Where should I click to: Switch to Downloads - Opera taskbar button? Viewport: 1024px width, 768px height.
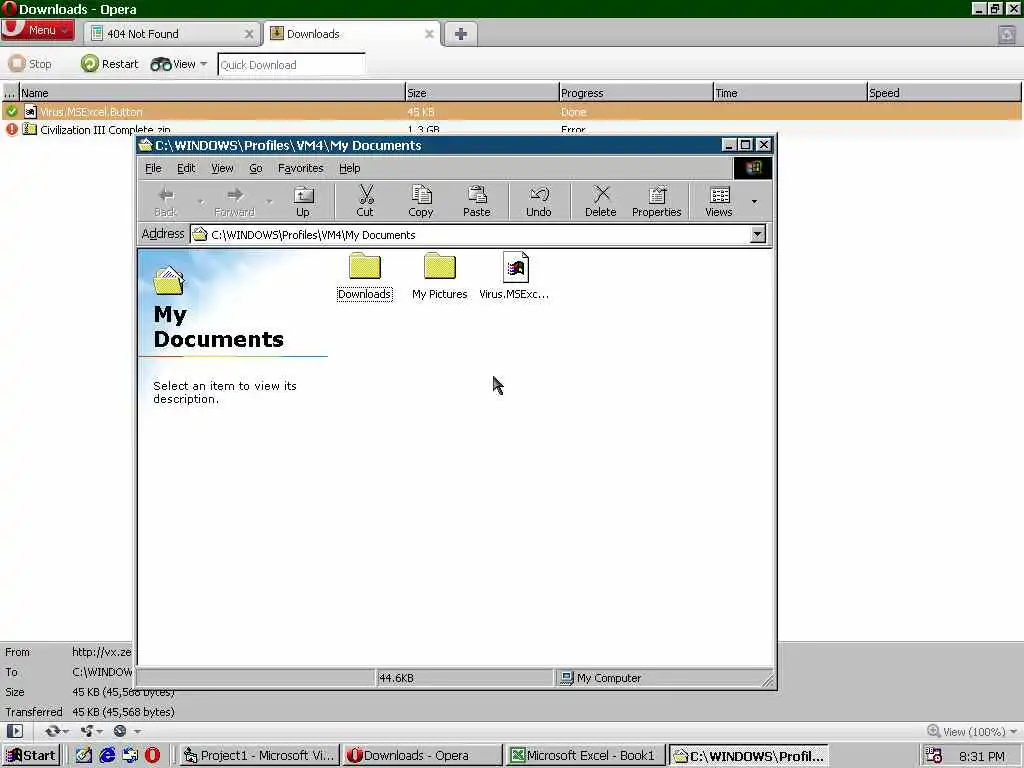[x=423, y=756]
